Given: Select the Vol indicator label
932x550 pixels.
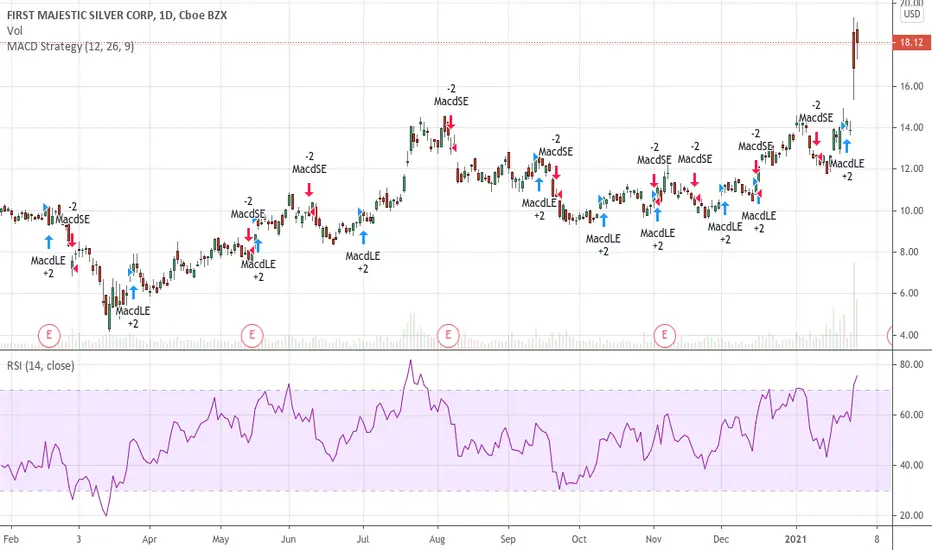Looking at the screenshot, I should [15, 31].
